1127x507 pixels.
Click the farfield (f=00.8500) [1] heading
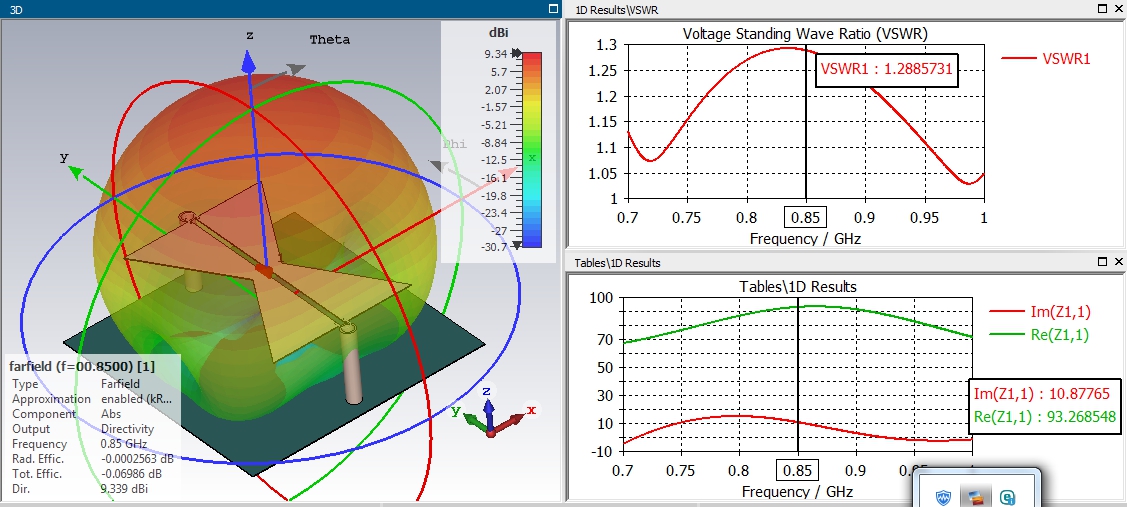(81, 366)
